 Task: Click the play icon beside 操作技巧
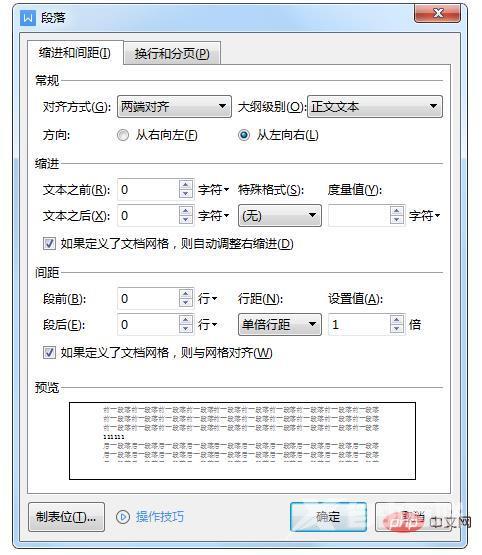click(x=123, y=517)
